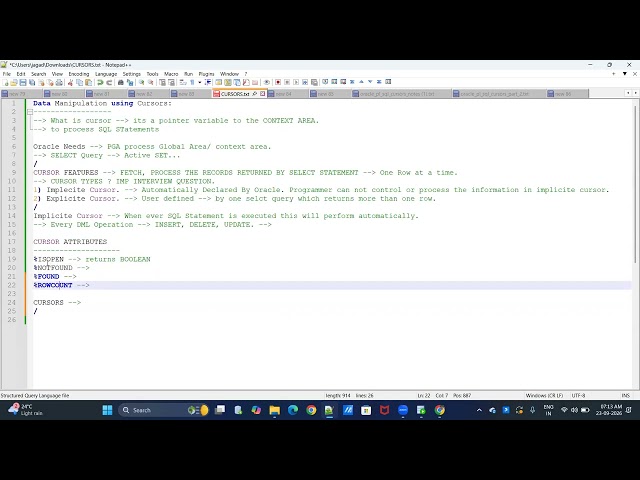The width and height of the screenshot is (640, 480).
Task: Start macro recording with red button
Action: (x=278, y=82)
